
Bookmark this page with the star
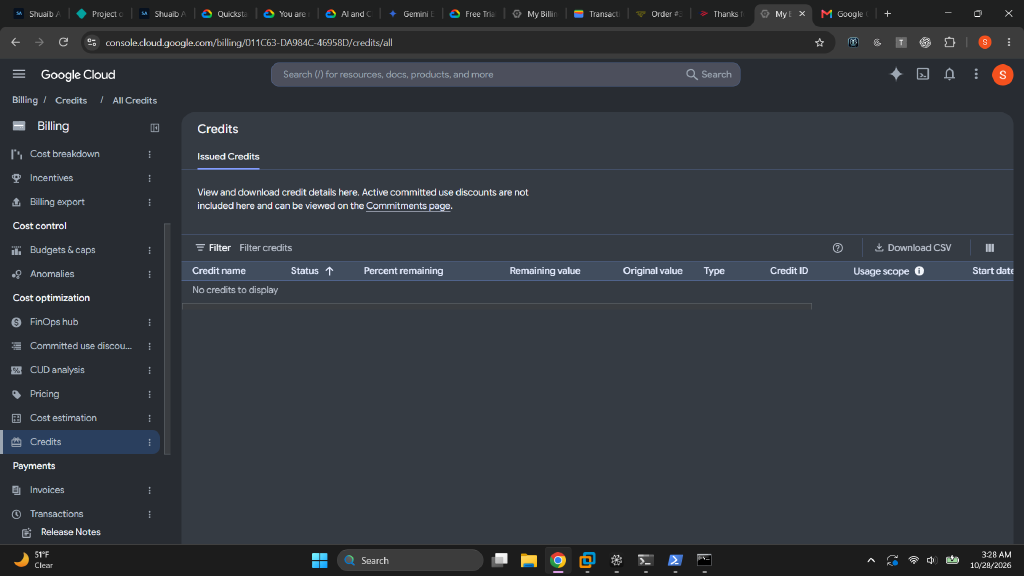820,42
